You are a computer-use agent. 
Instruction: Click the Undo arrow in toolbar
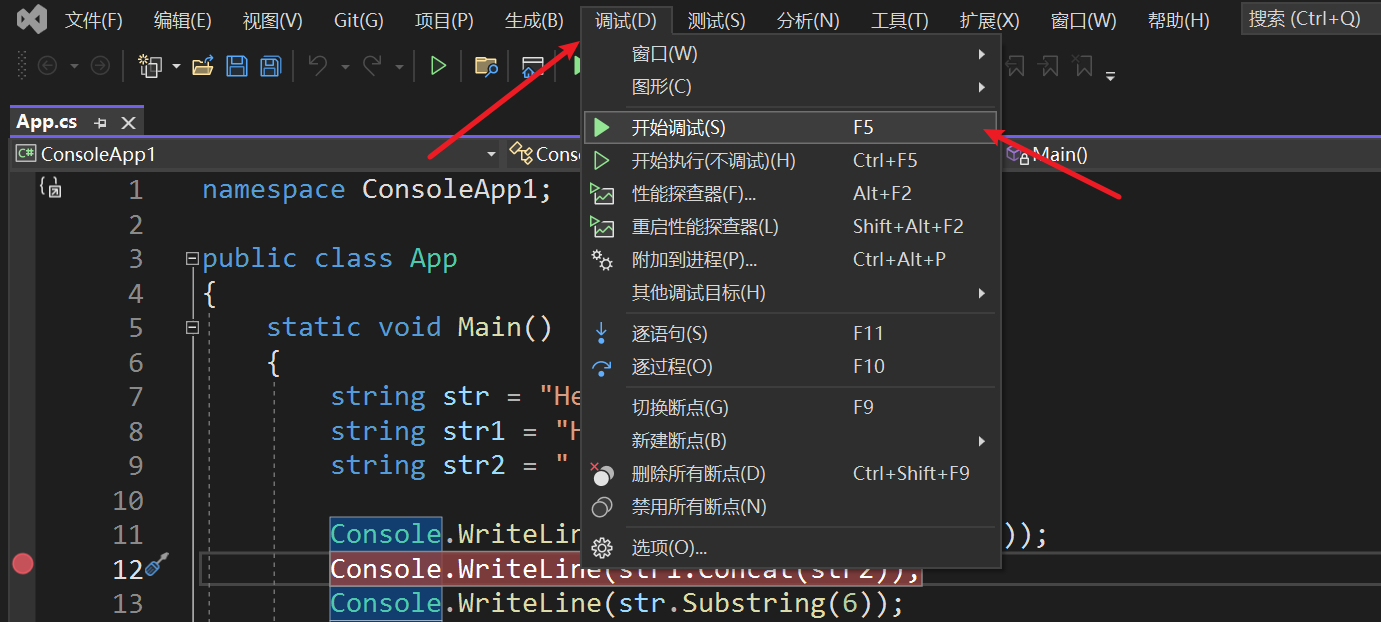coord(318,67)
